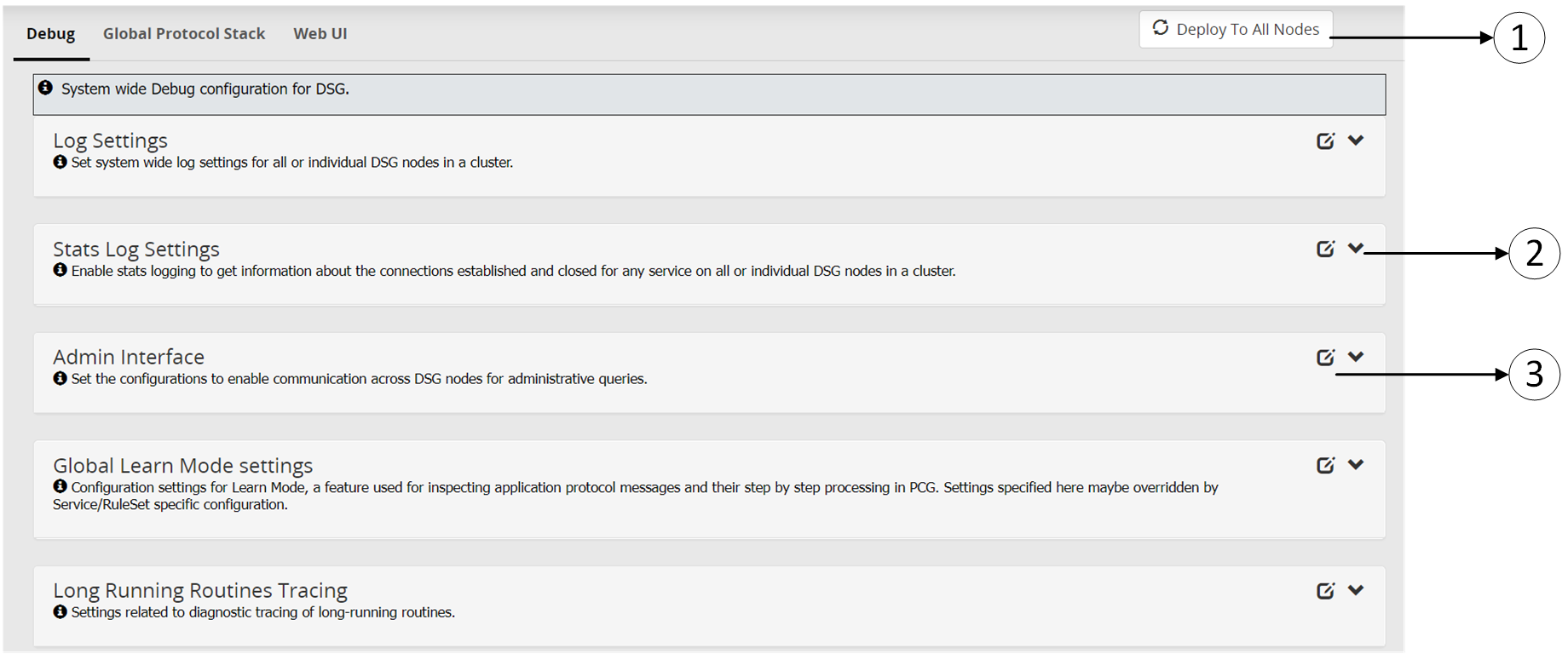Click the Long Running Routines info icon
Screen dimensions: 1568x654
60,611
